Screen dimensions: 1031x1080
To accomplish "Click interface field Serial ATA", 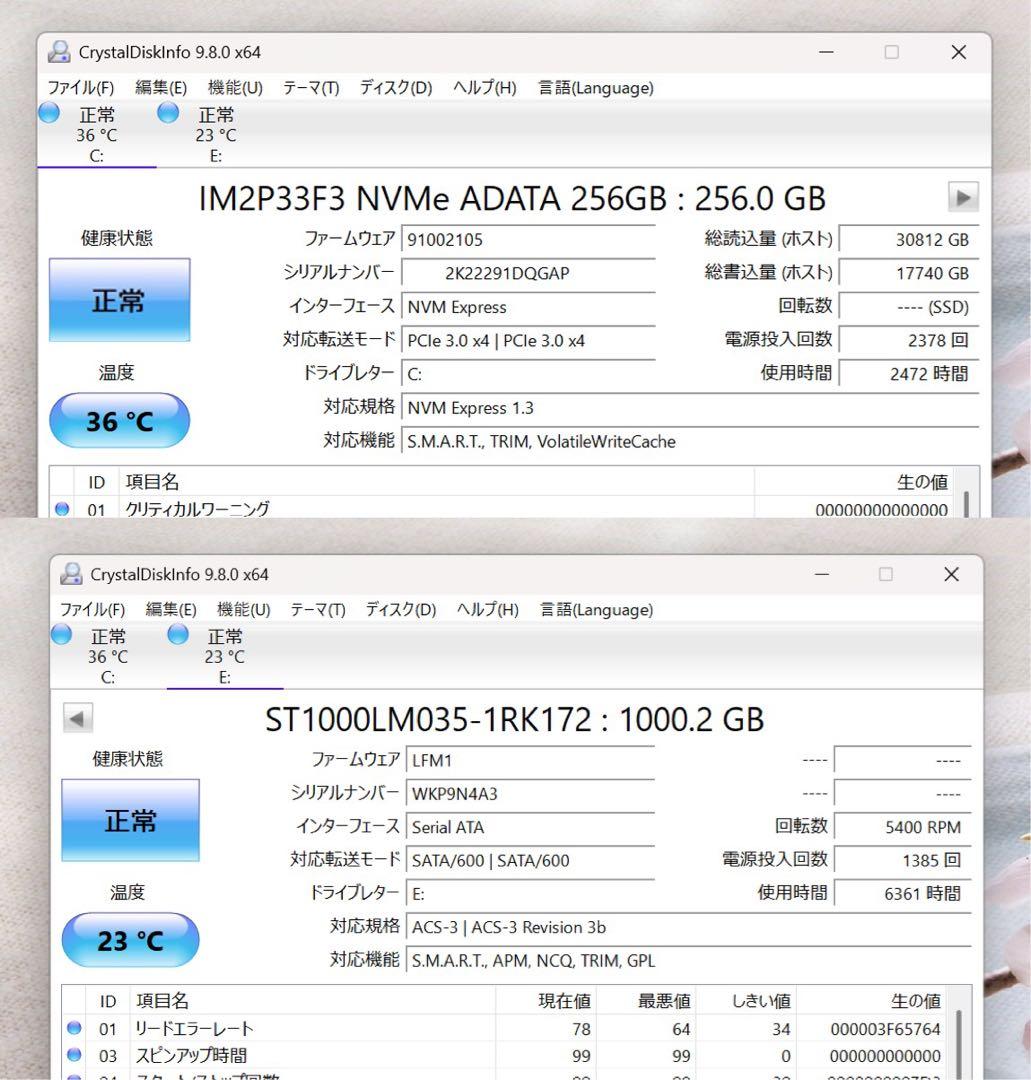I will 530,827.
